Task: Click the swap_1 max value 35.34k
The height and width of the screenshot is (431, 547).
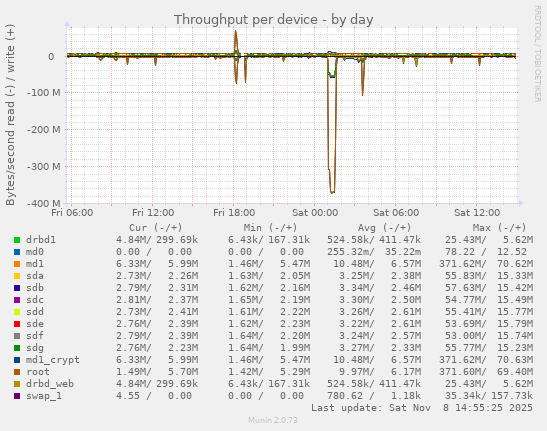Action: (x=466, y=396)
